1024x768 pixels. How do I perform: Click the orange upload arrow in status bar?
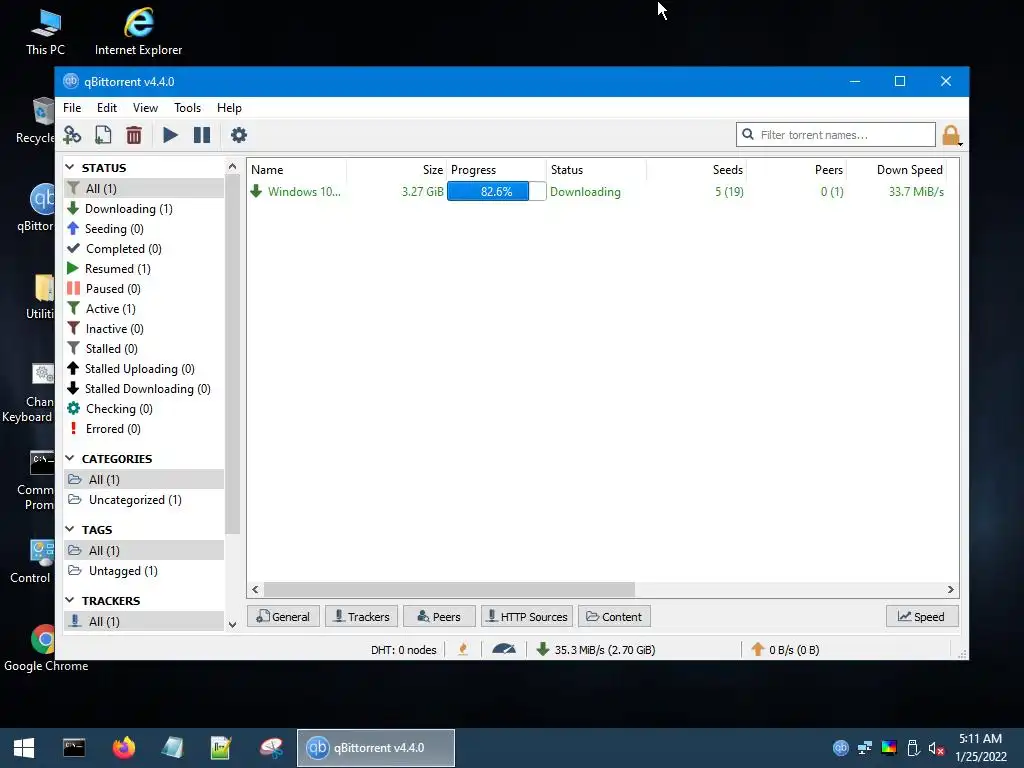(758, 649)
